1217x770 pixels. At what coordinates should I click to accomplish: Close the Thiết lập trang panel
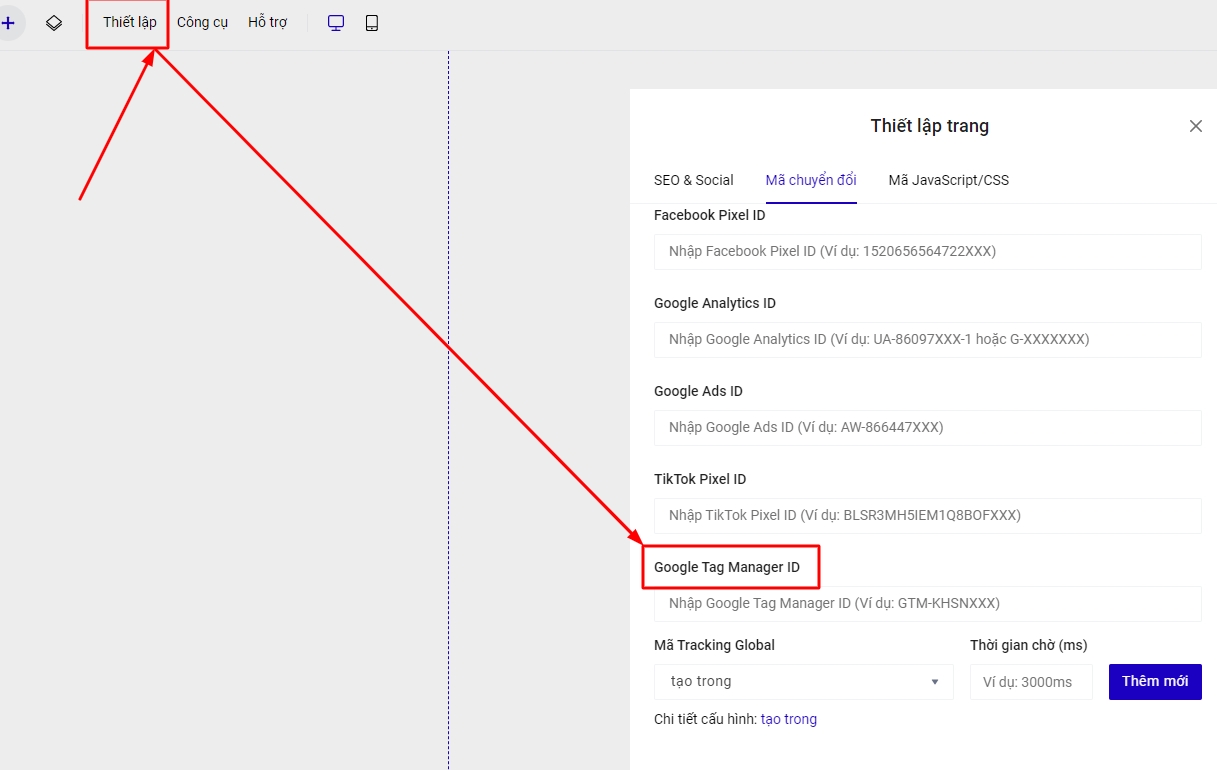1195,126
